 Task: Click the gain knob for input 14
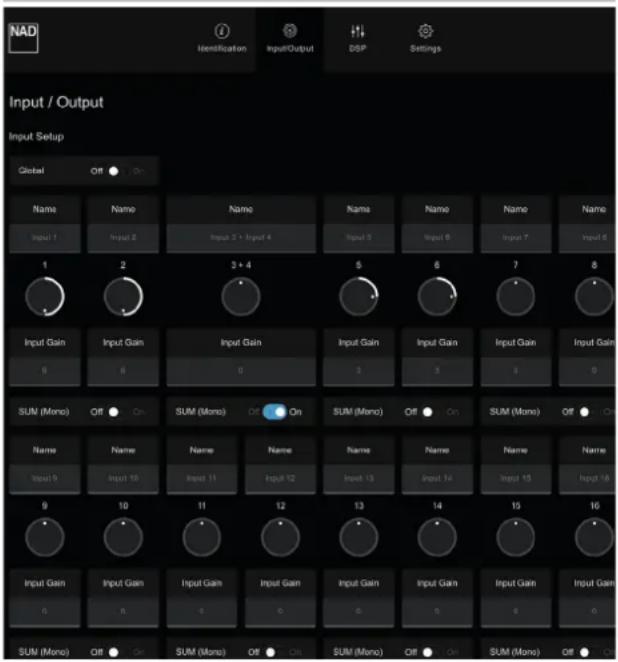437,537
